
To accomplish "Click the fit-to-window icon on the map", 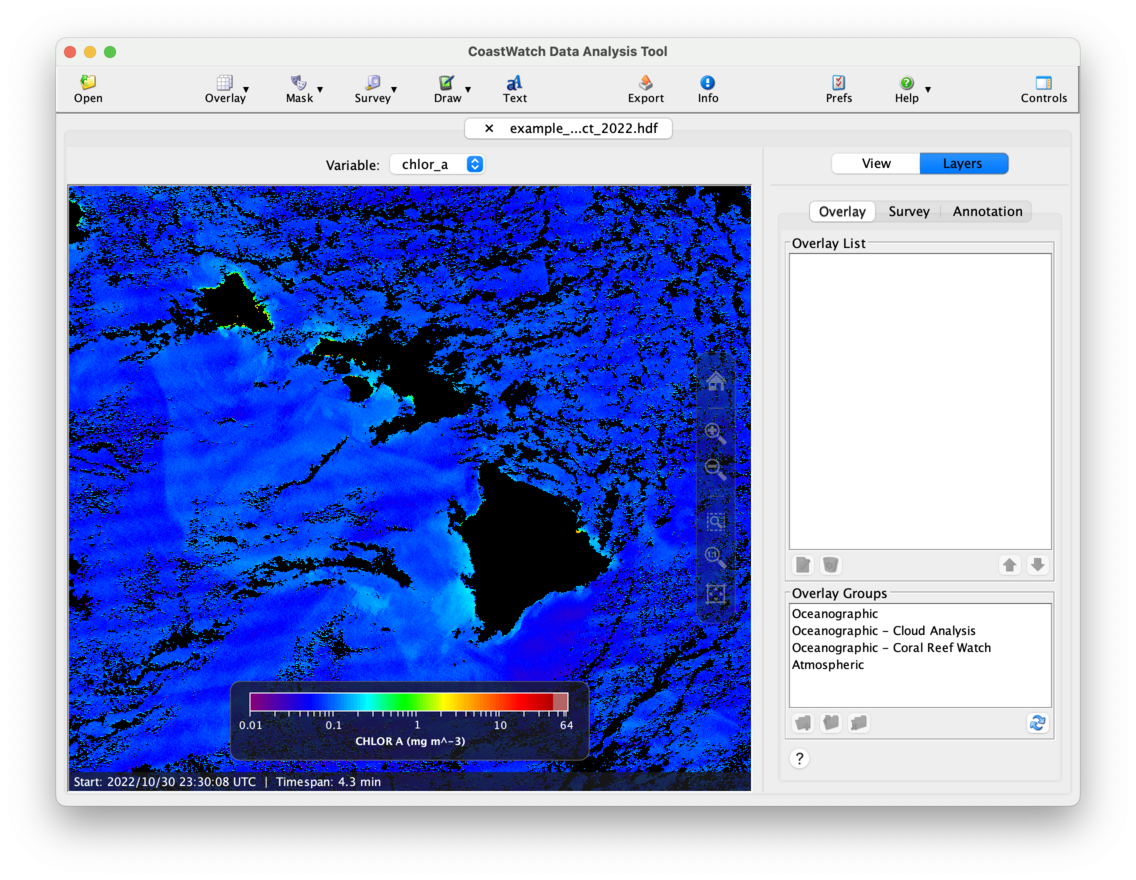I will tap(715, 594).
